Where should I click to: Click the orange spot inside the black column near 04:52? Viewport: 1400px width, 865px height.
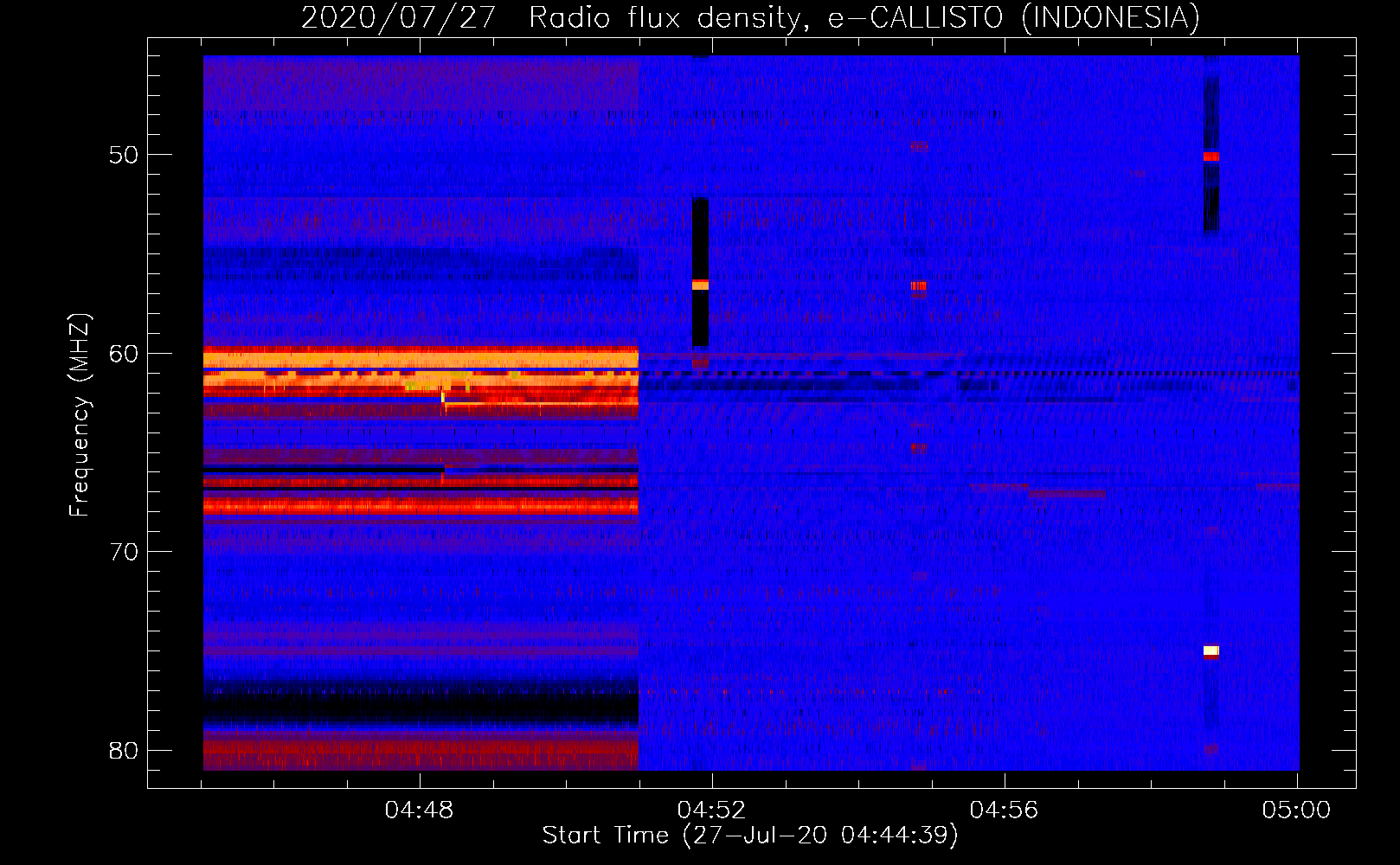point(700,285)
